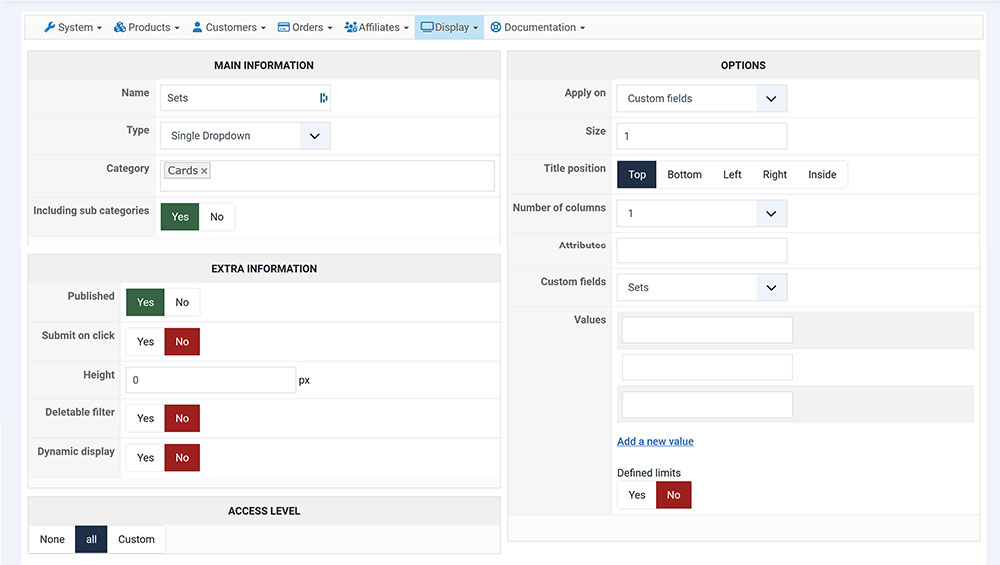Focus the Attributes text field
Viewport: 1000px width, 565px height.
click(x=701, y=250)
